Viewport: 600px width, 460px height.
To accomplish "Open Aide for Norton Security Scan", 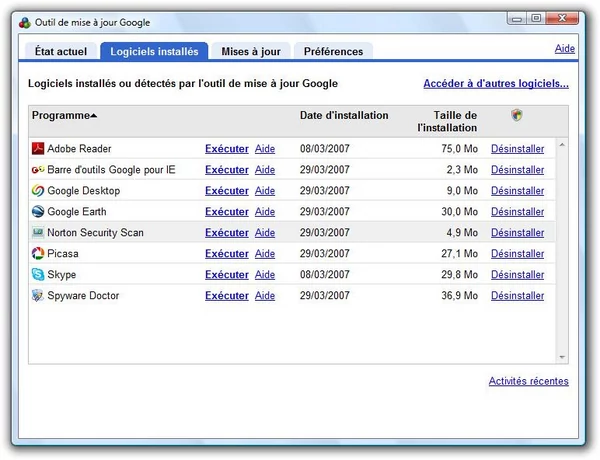I will [x=265, y=232].
